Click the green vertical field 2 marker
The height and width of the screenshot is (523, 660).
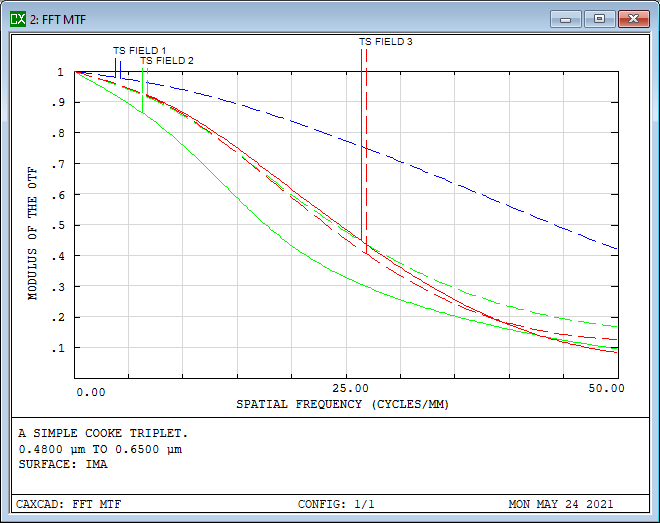click(143, 91)
